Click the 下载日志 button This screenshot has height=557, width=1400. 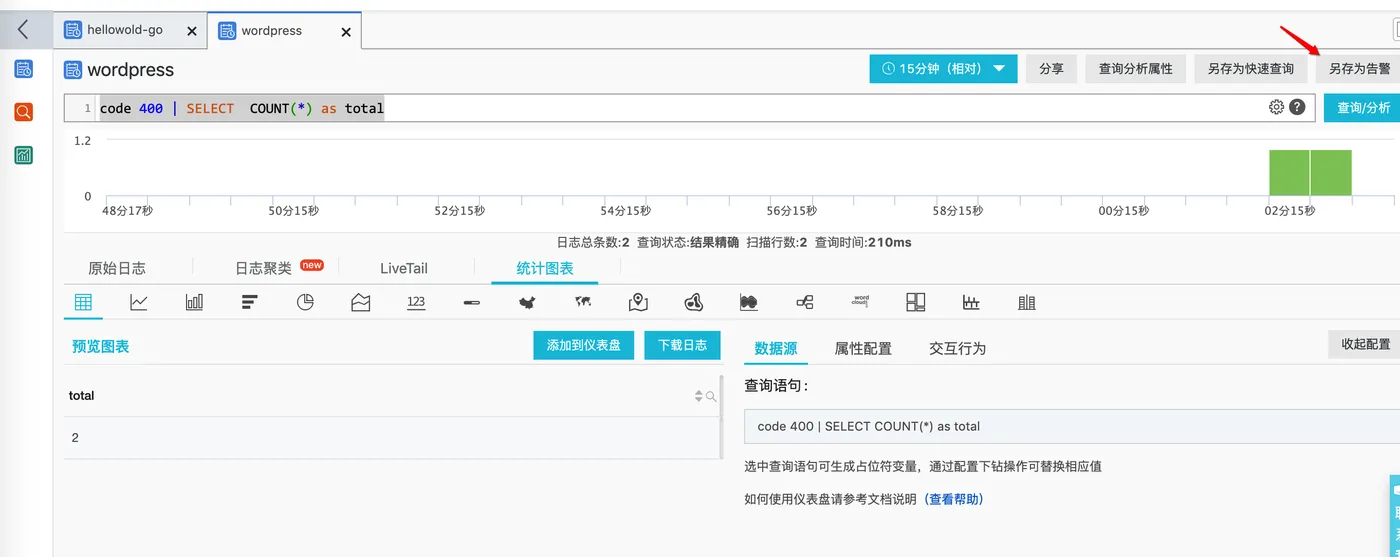click(682, 345)
